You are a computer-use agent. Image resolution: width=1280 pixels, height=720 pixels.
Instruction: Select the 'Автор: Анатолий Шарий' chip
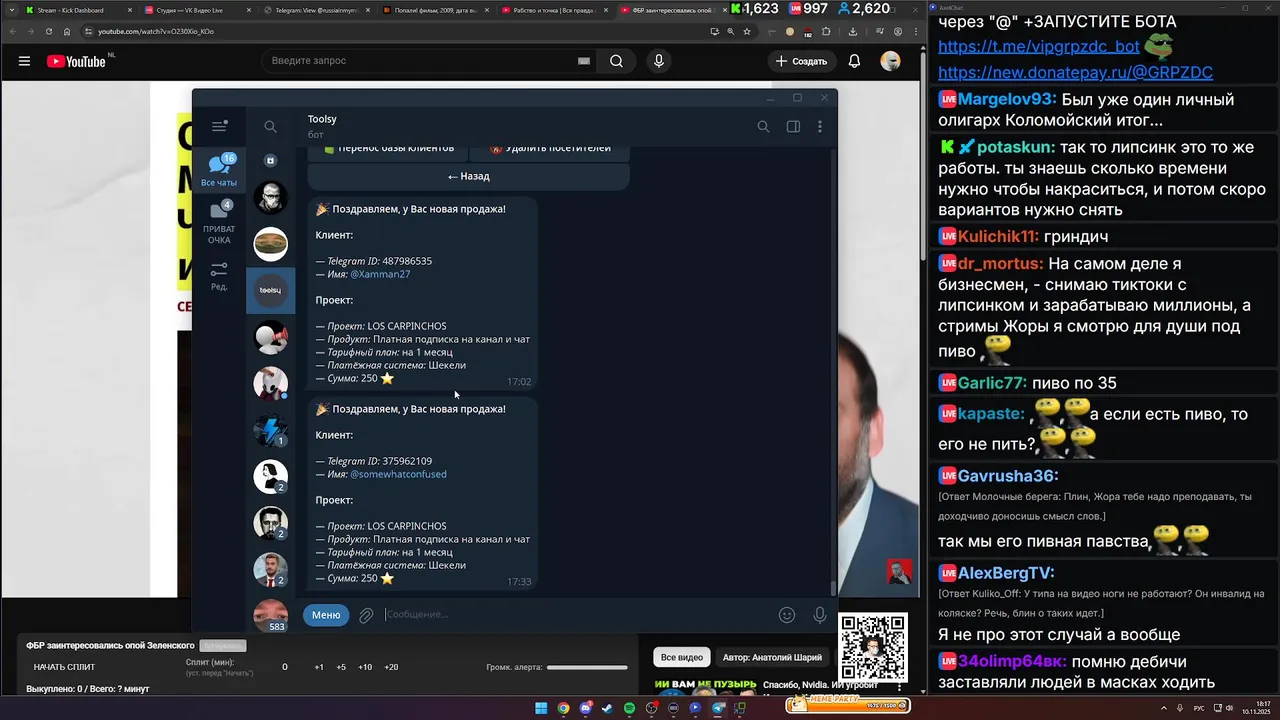click(772, 657)
